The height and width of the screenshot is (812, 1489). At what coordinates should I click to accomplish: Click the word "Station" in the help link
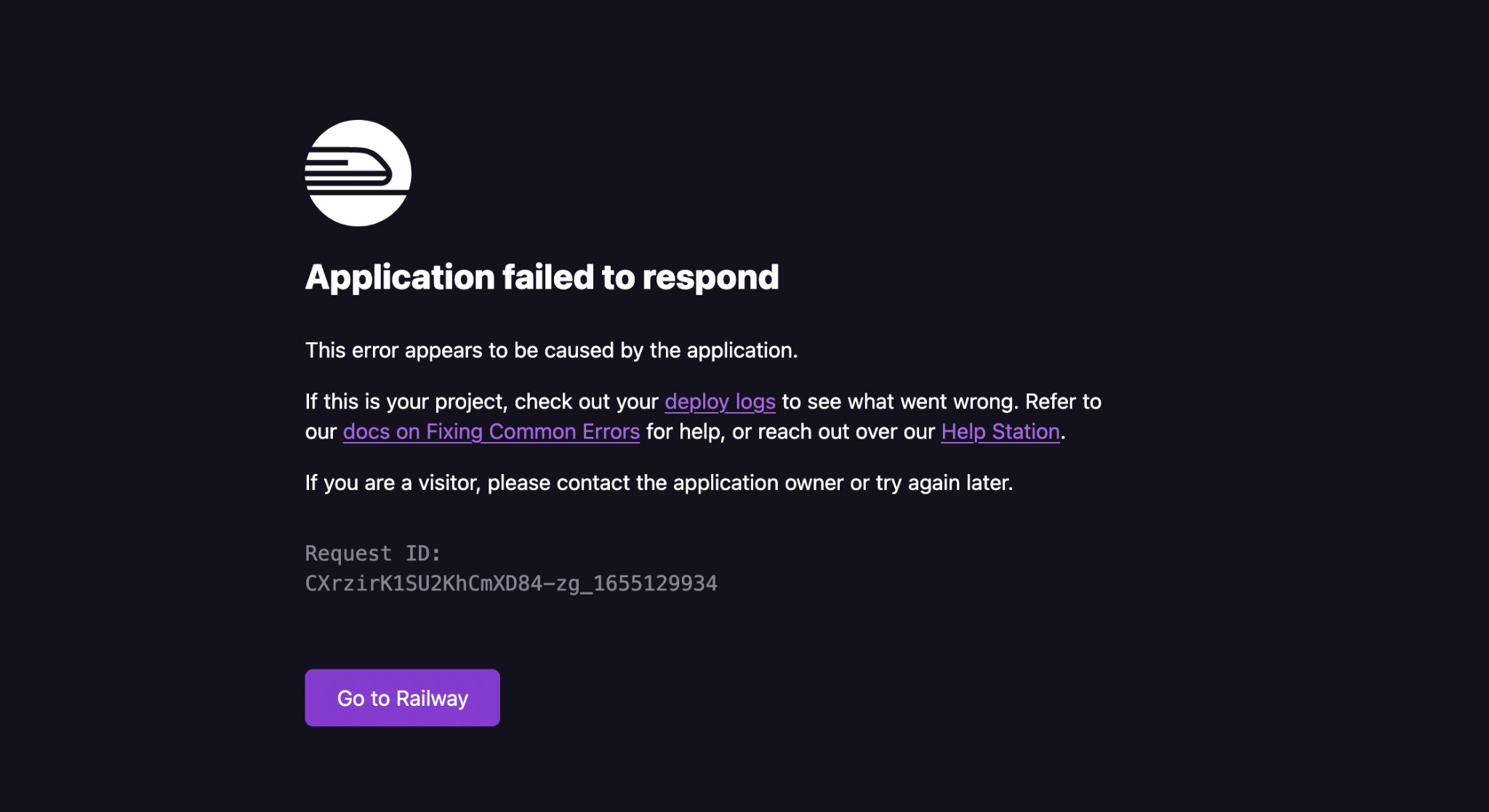[1026, 432]
